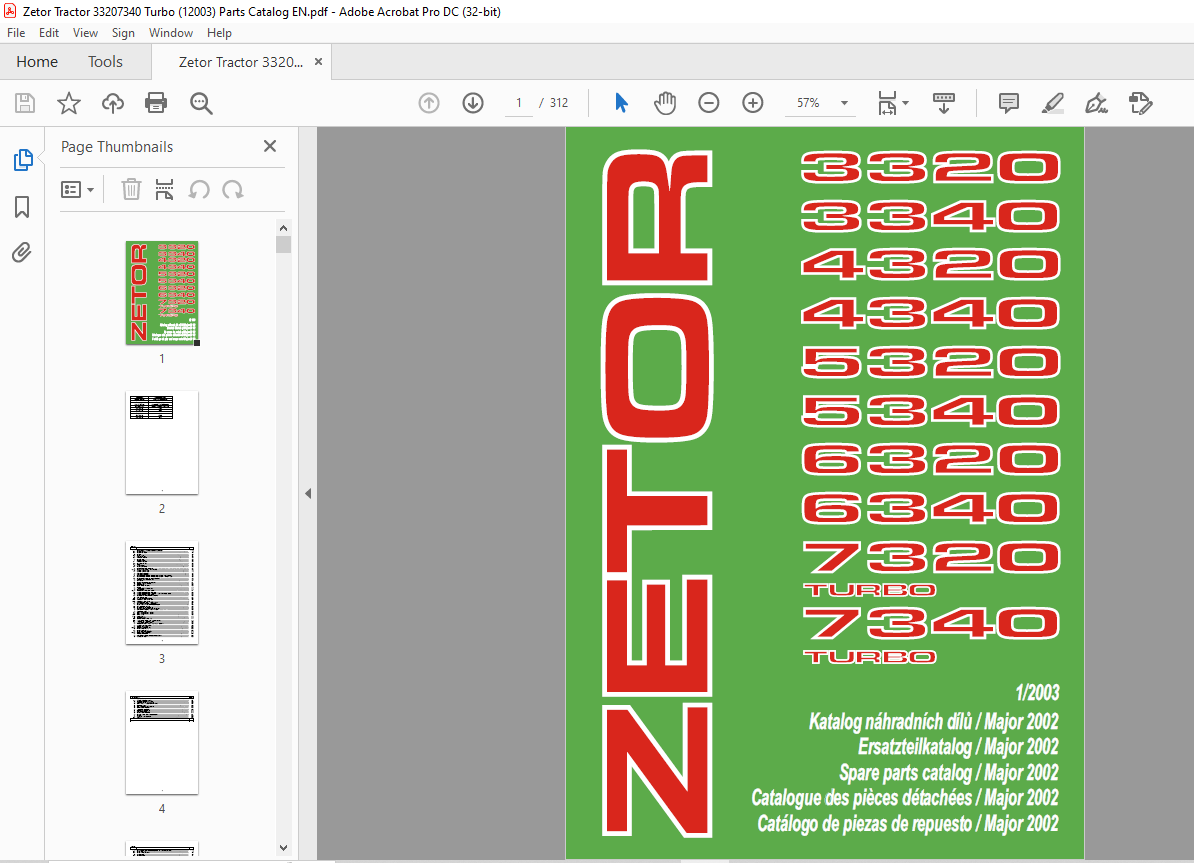Click the current page number field
1194x863 pixels.
tap(519, 103)
